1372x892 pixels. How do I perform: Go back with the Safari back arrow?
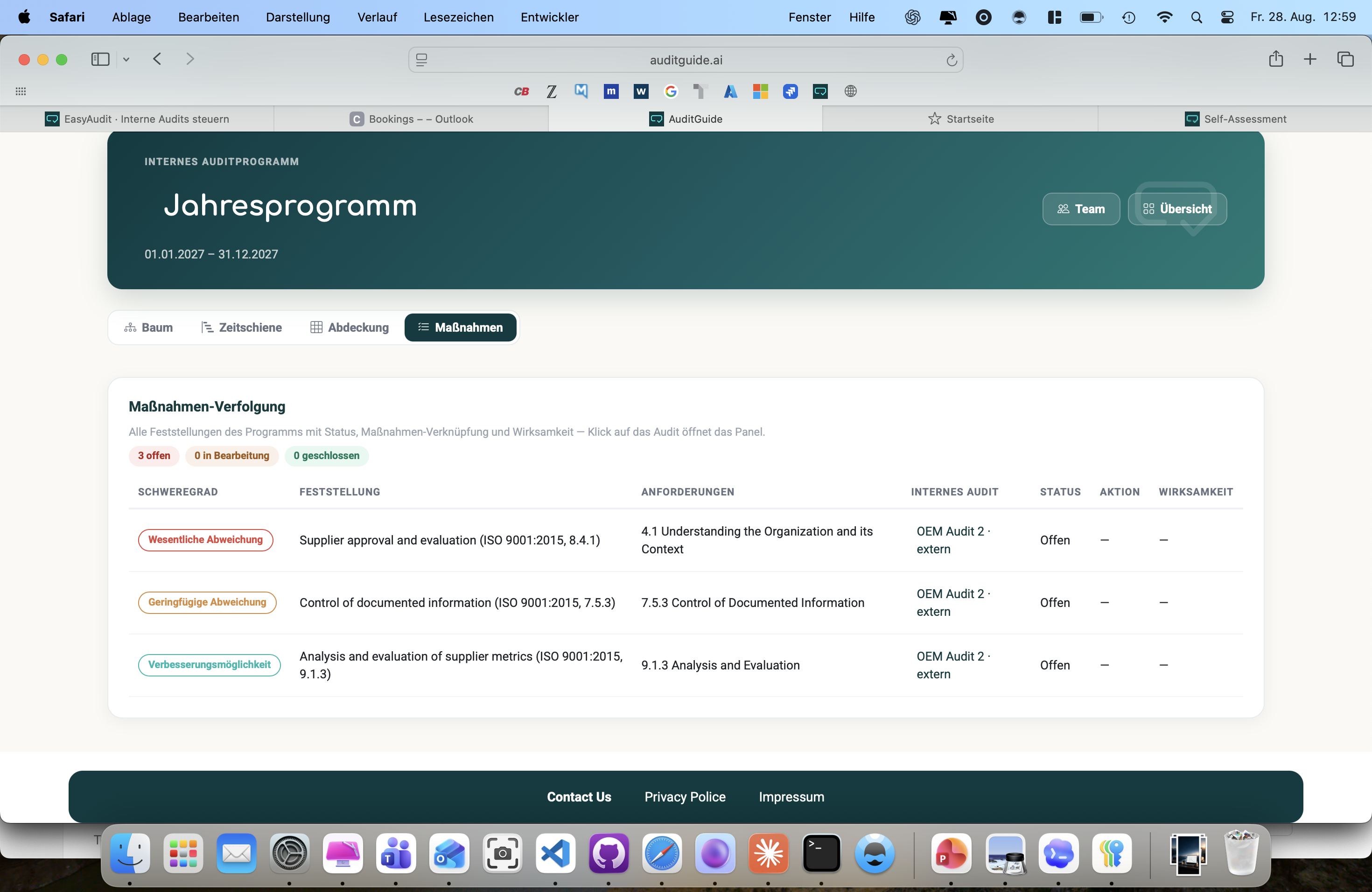[157, 59]
